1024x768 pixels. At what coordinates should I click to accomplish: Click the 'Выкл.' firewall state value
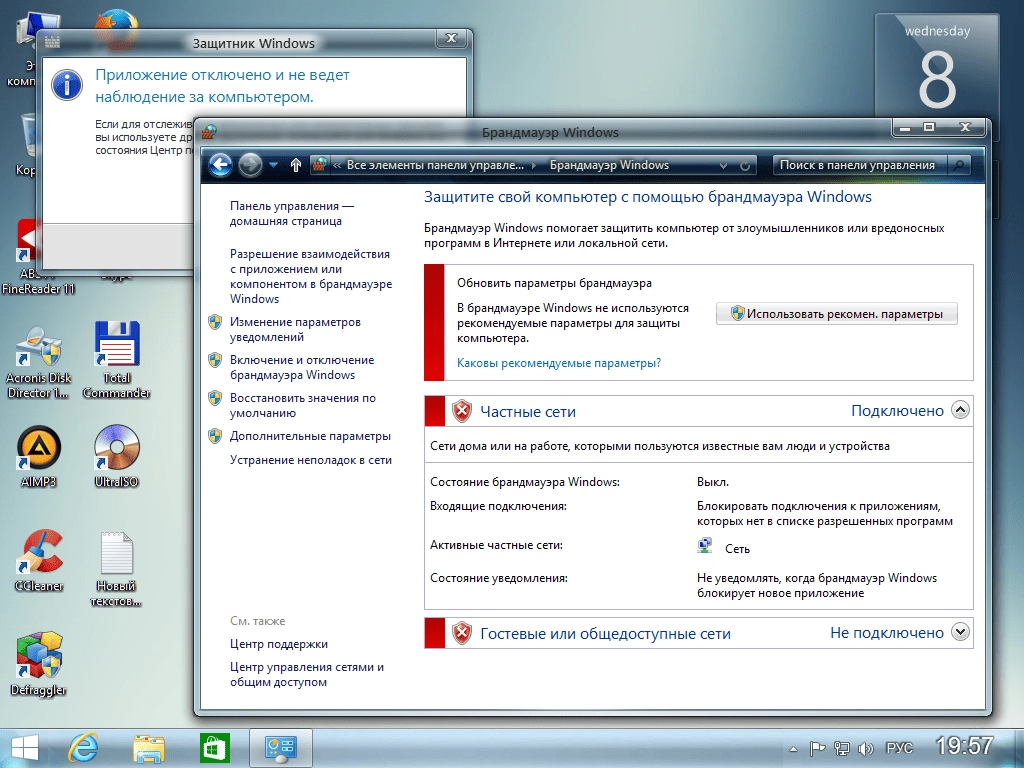pos(712,482)
